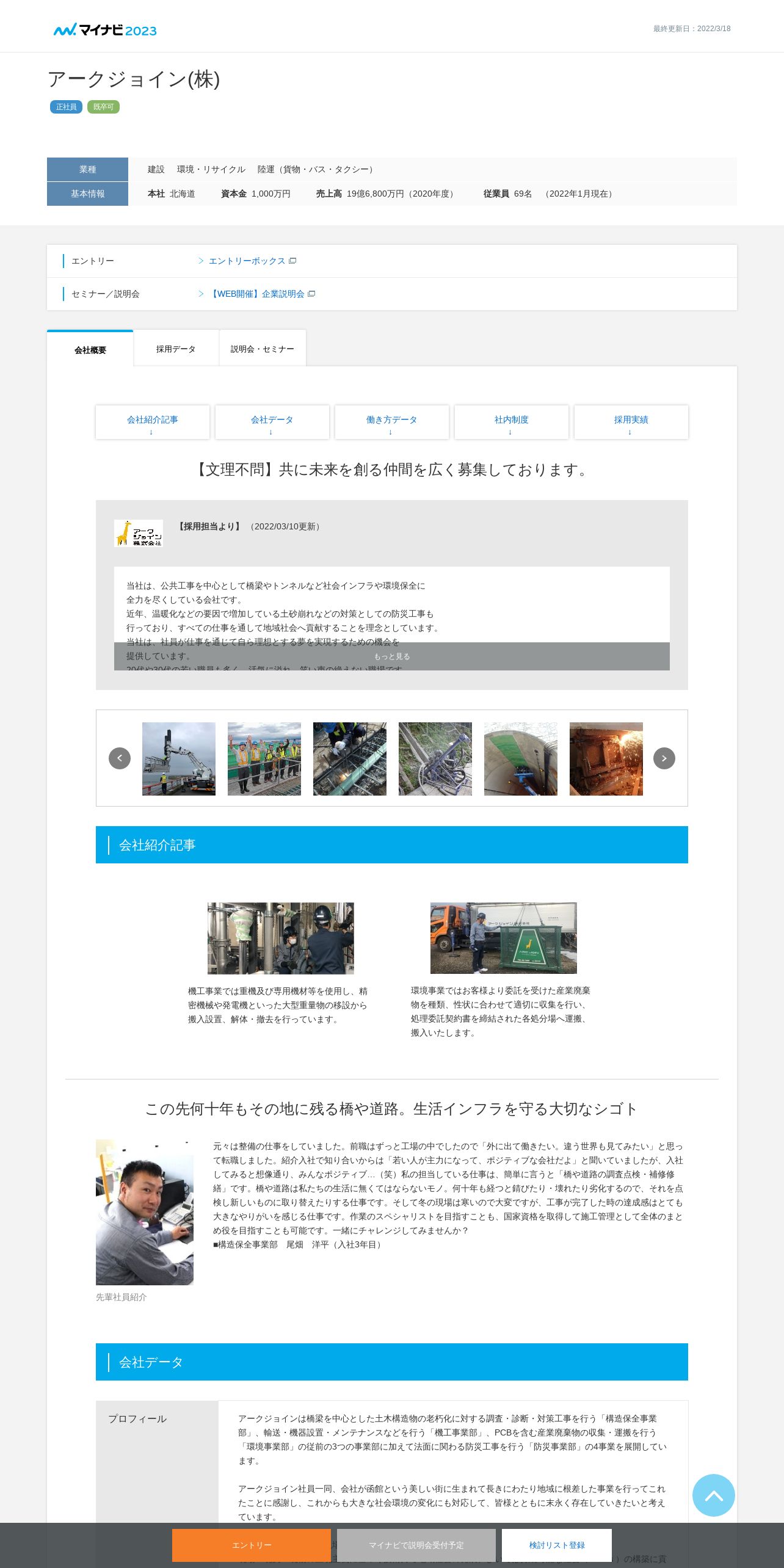Open the sparks cutting work photo
784x1568 pixels.
(x=606, y=759)
